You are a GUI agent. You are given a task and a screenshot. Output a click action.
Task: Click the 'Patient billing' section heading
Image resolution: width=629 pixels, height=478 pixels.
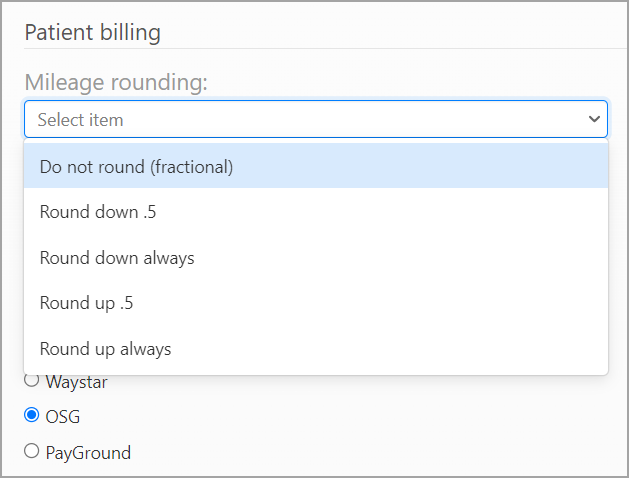tap(92, 32)
